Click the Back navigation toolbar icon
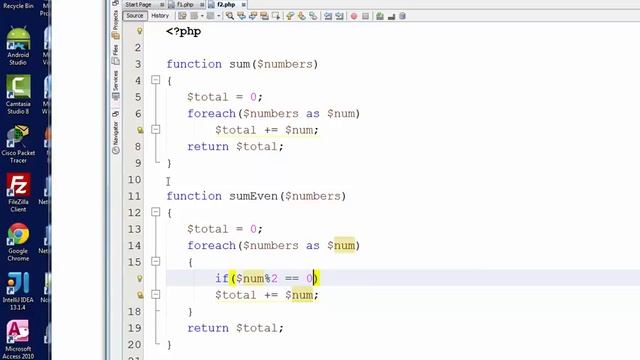The image size is (640, 360). (194, 16)
